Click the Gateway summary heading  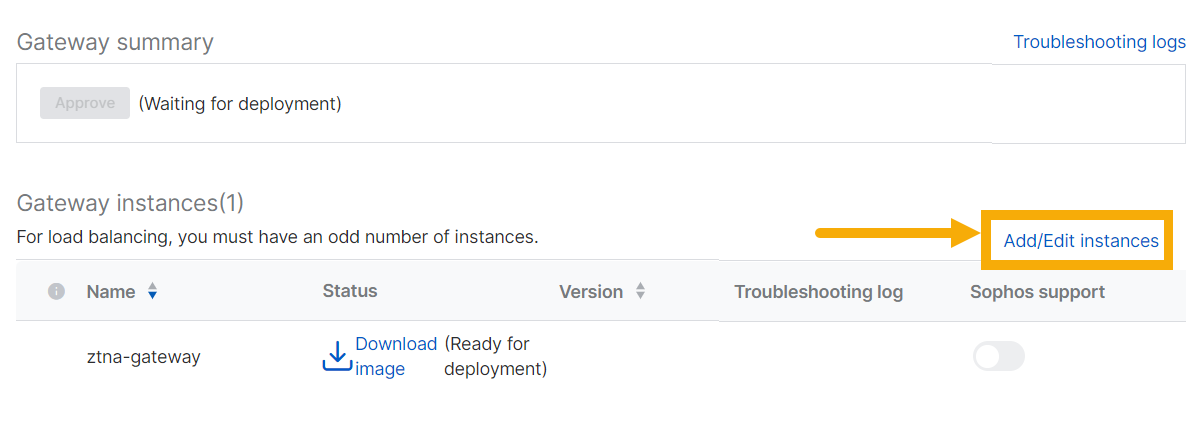115,42
